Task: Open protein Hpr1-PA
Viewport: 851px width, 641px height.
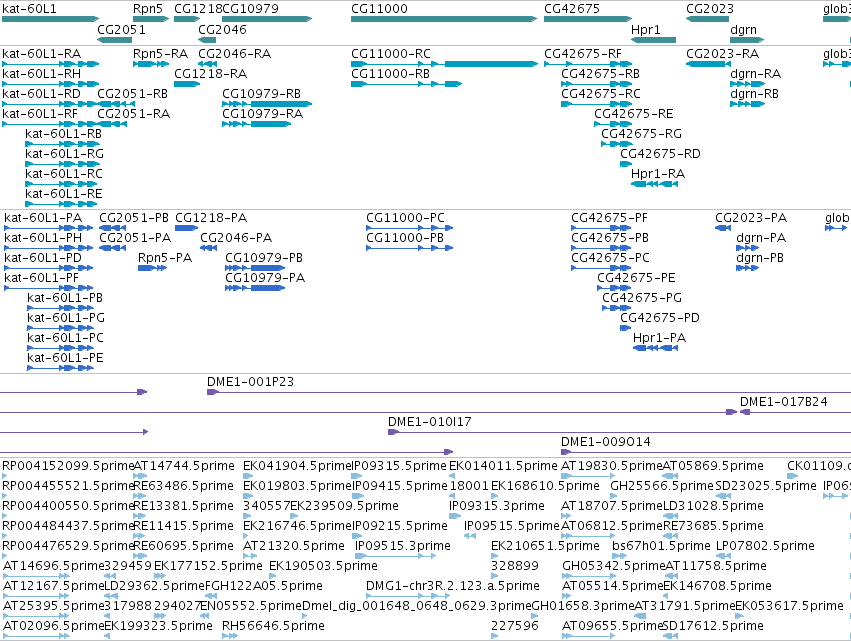Action: (656, 348)
